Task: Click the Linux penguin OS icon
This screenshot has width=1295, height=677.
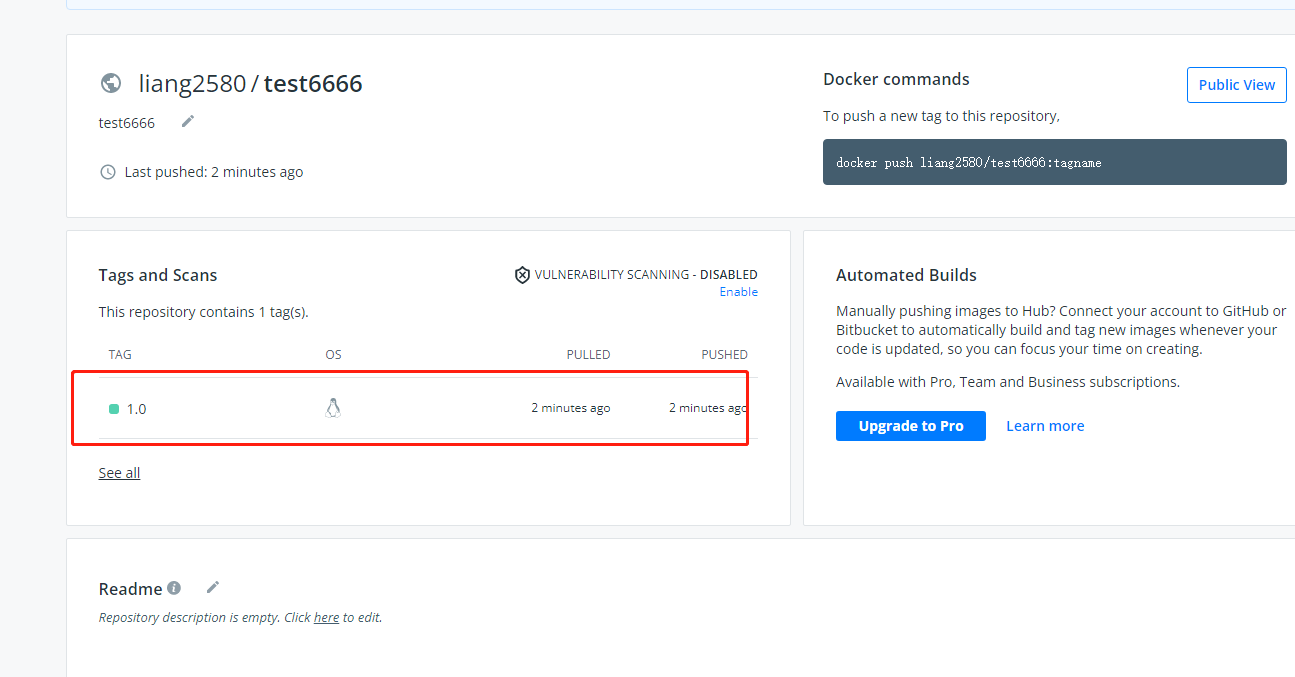Action: (x=333, y=408)
